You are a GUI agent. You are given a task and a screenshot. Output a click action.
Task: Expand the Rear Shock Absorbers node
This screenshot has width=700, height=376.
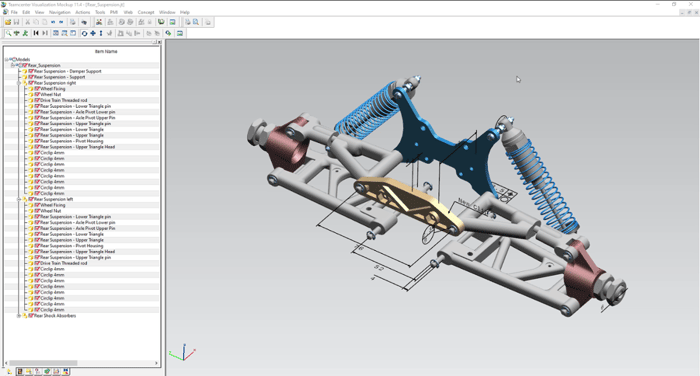[19, 316]
